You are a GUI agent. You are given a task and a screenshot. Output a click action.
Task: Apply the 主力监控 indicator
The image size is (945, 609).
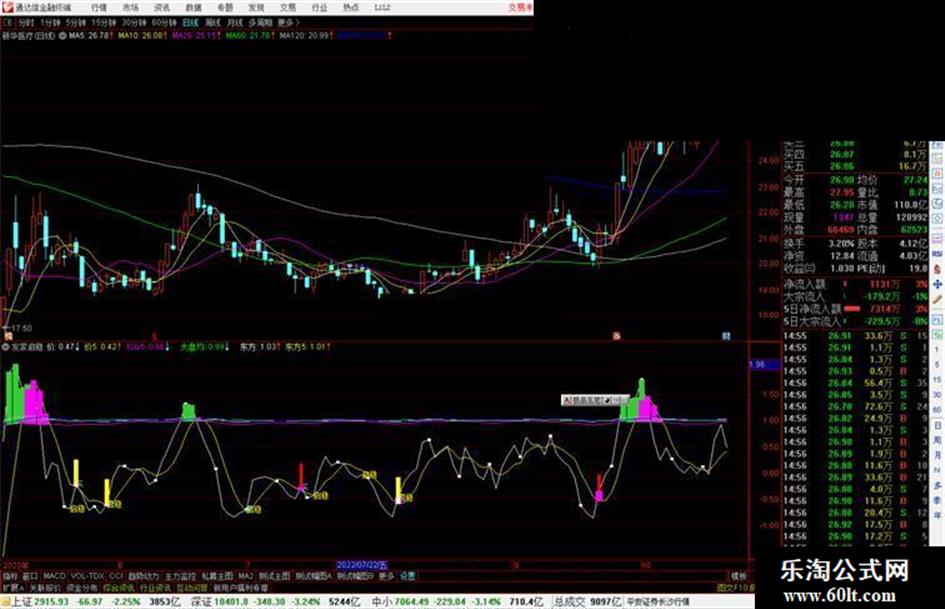tap(180, 576)
